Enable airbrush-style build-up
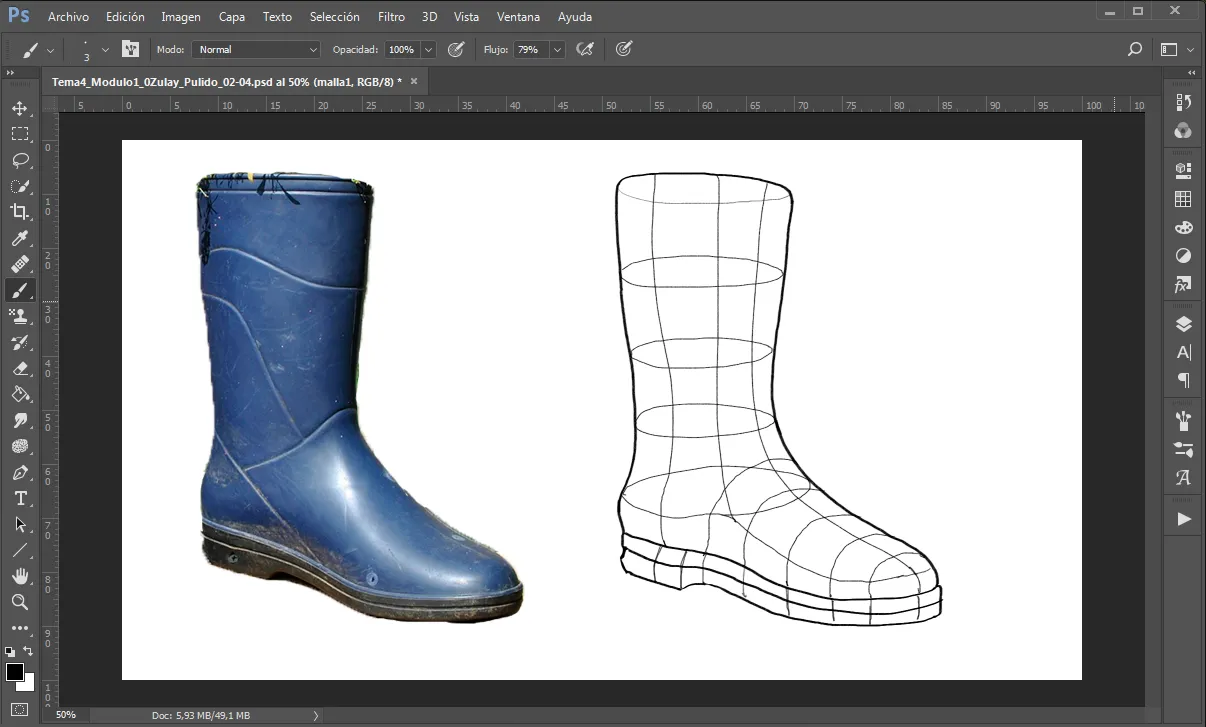 coord(586,49)
